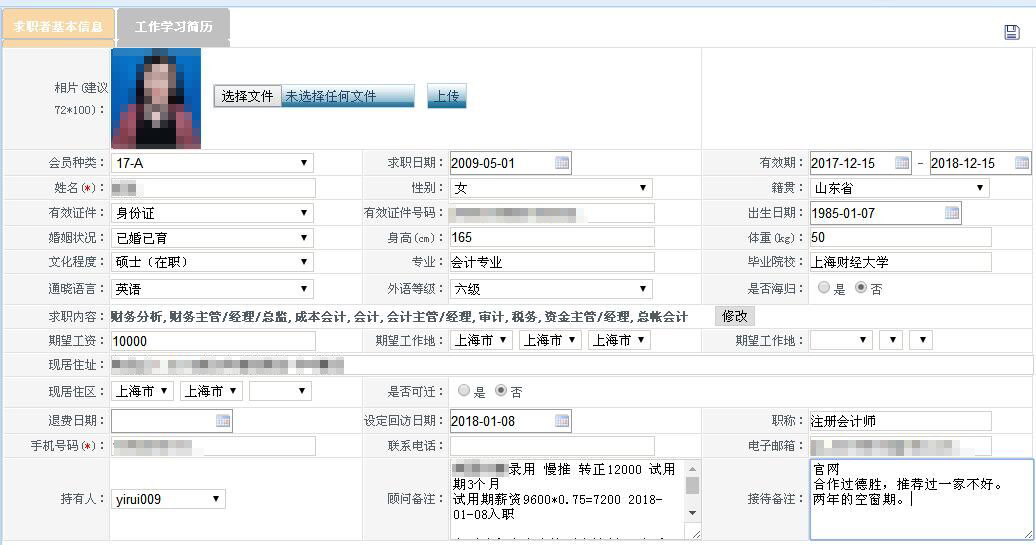Open the 有效证件 dropdown
Image resolution: width=1036 pixels, height=545 pixels.
coord(211,213)
